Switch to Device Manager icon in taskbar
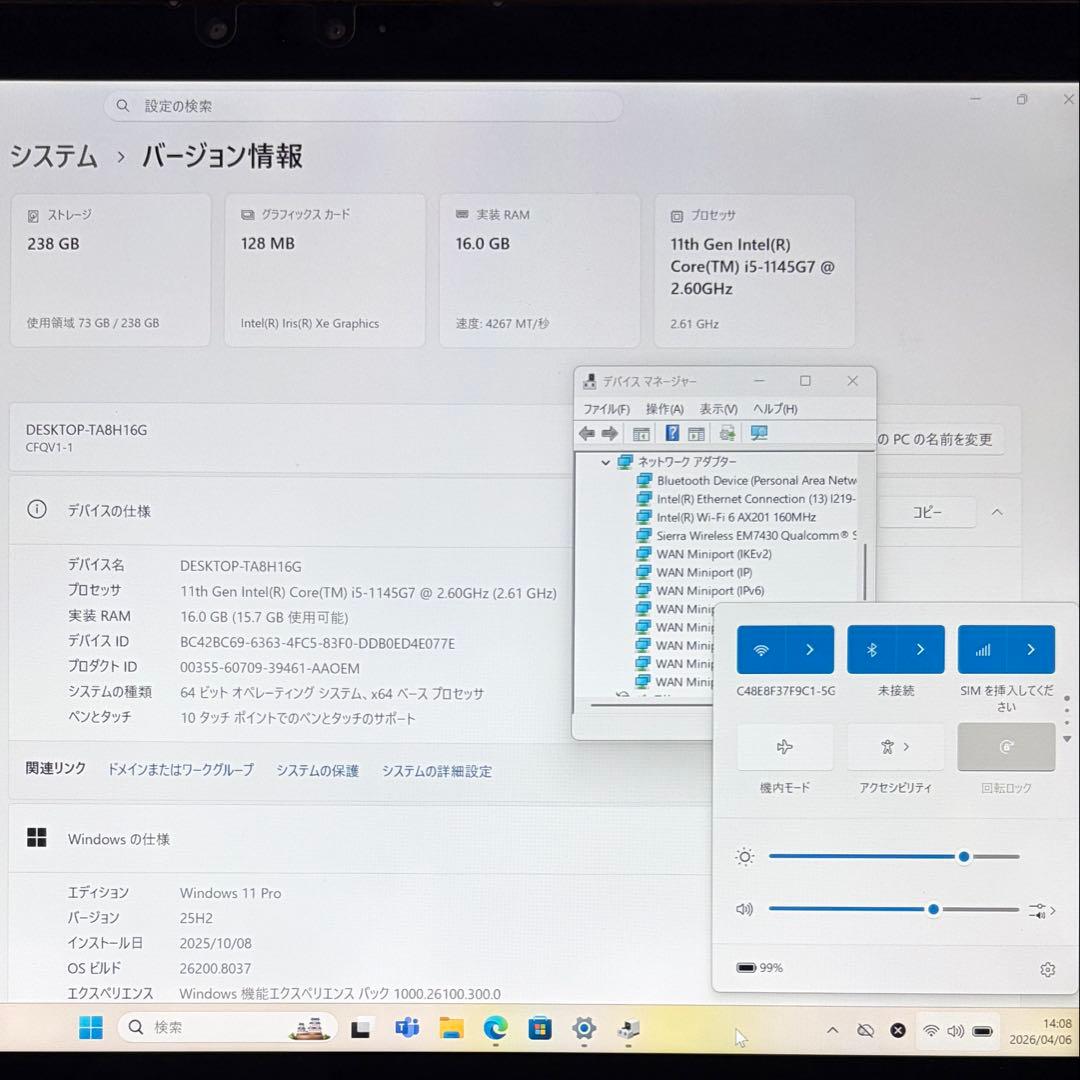 pos(628,1029)
